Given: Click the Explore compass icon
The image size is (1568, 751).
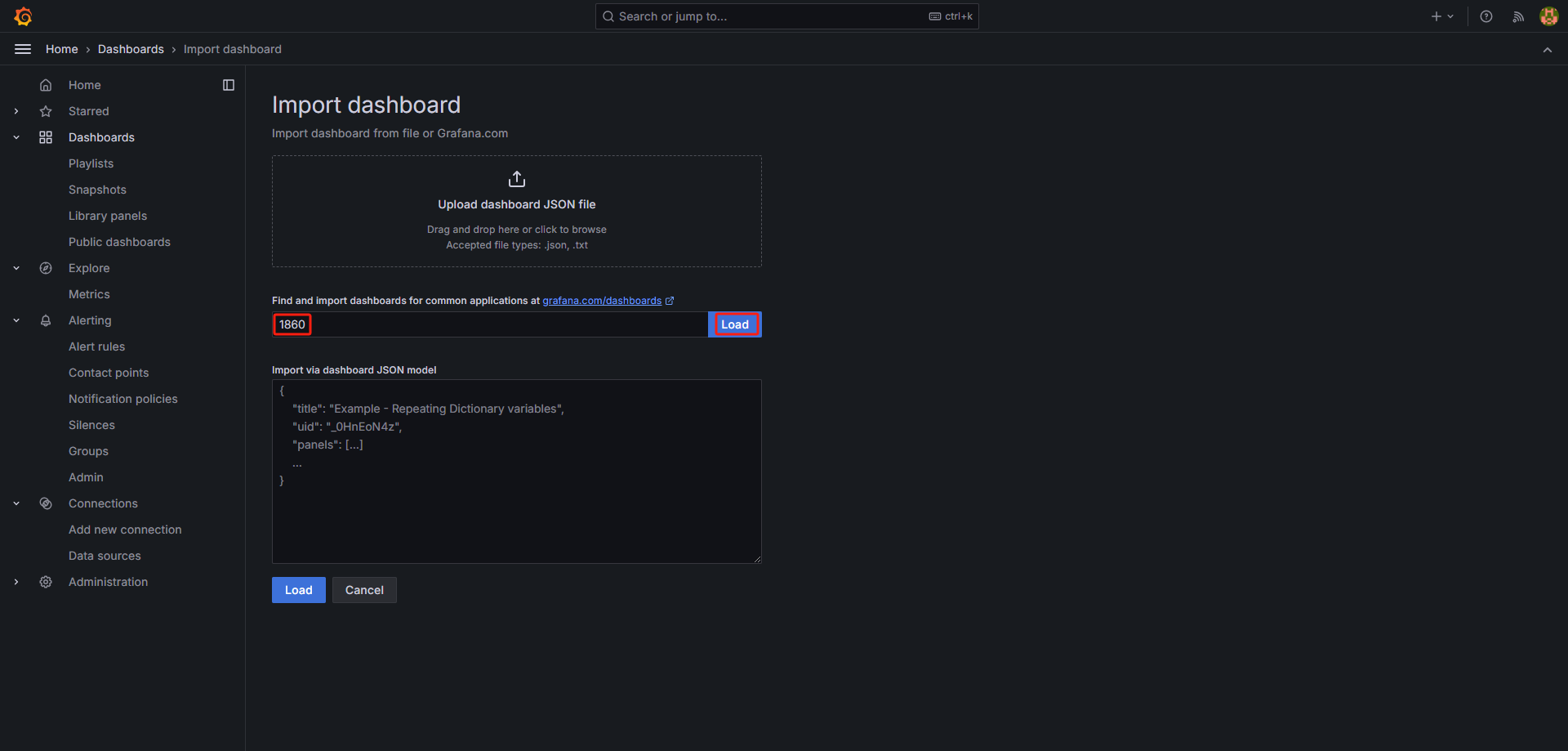Looking at the screenshot, I should 46,267.
